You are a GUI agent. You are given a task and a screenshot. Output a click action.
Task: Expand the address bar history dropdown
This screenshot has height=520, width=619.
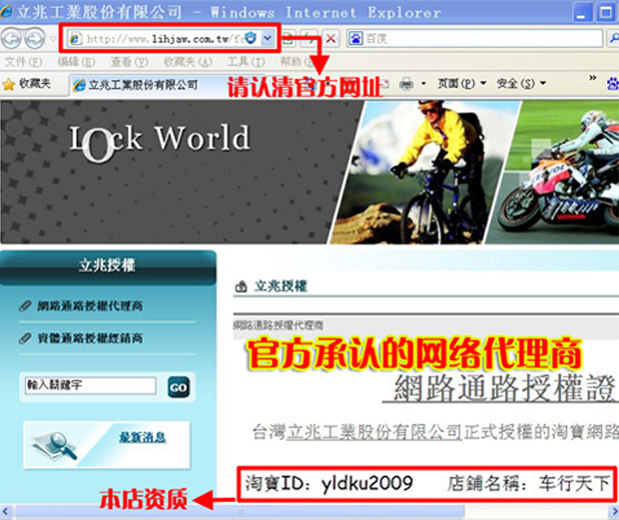click(x=268, y=38)
